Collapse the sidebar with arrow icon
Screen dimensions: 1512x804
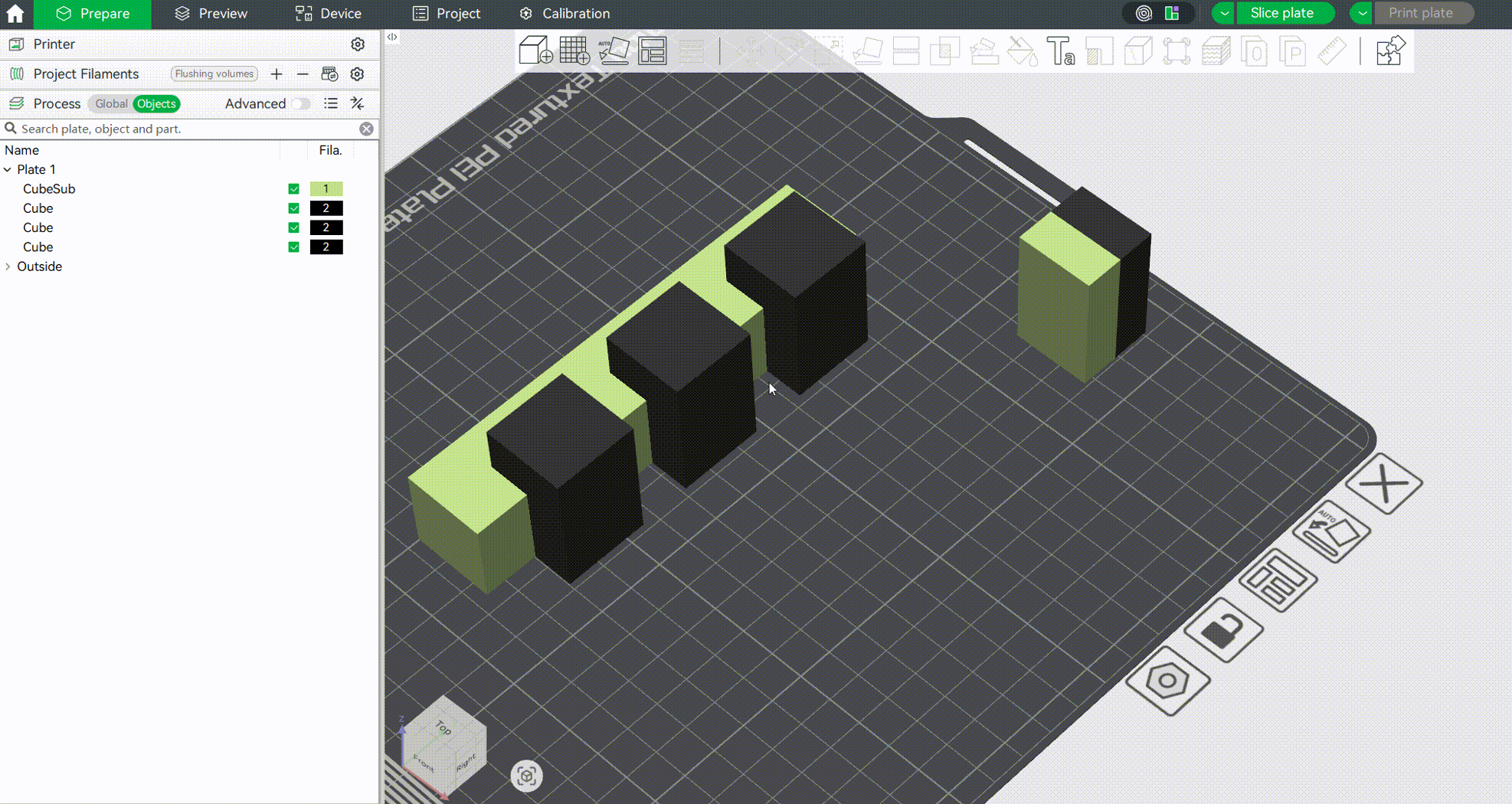pos(392,37)
